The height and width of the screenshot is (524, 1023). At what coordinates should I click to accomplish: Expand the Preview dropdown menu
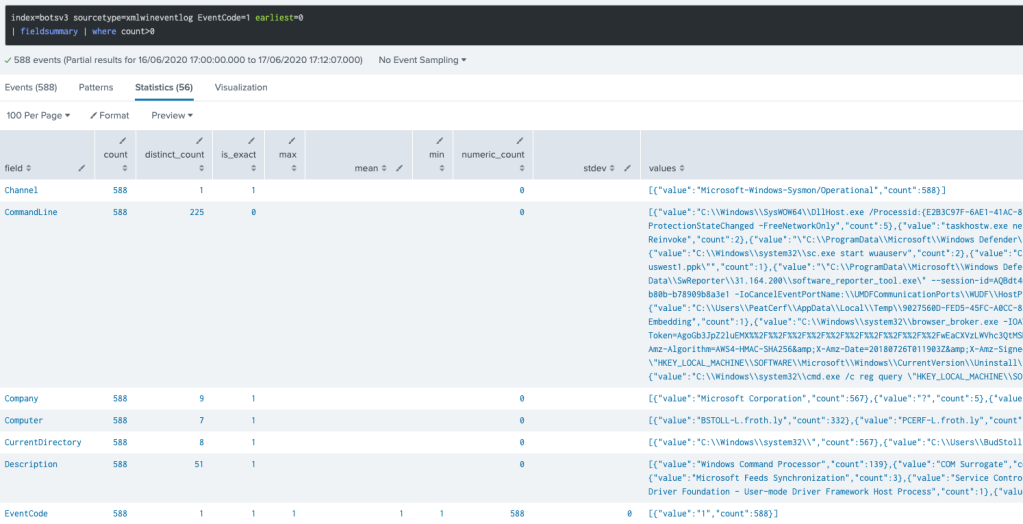click(172, 115)
